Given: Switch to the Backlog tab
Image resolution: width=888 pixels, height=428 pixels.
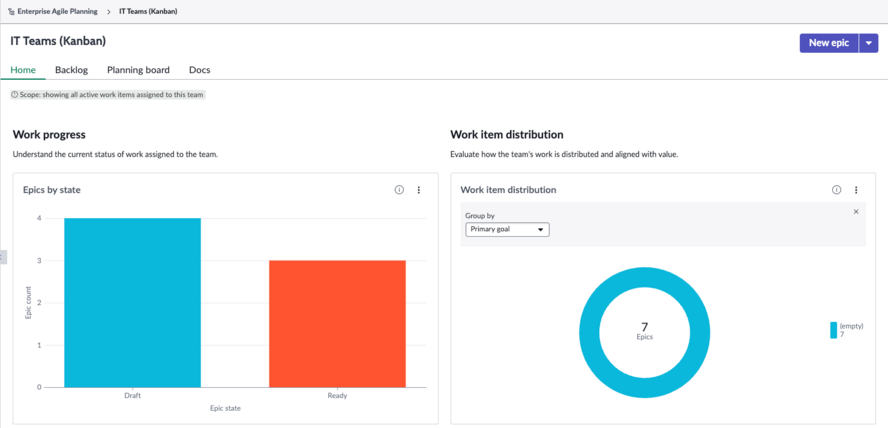Looking at the screenshot, I should point(71,70).
